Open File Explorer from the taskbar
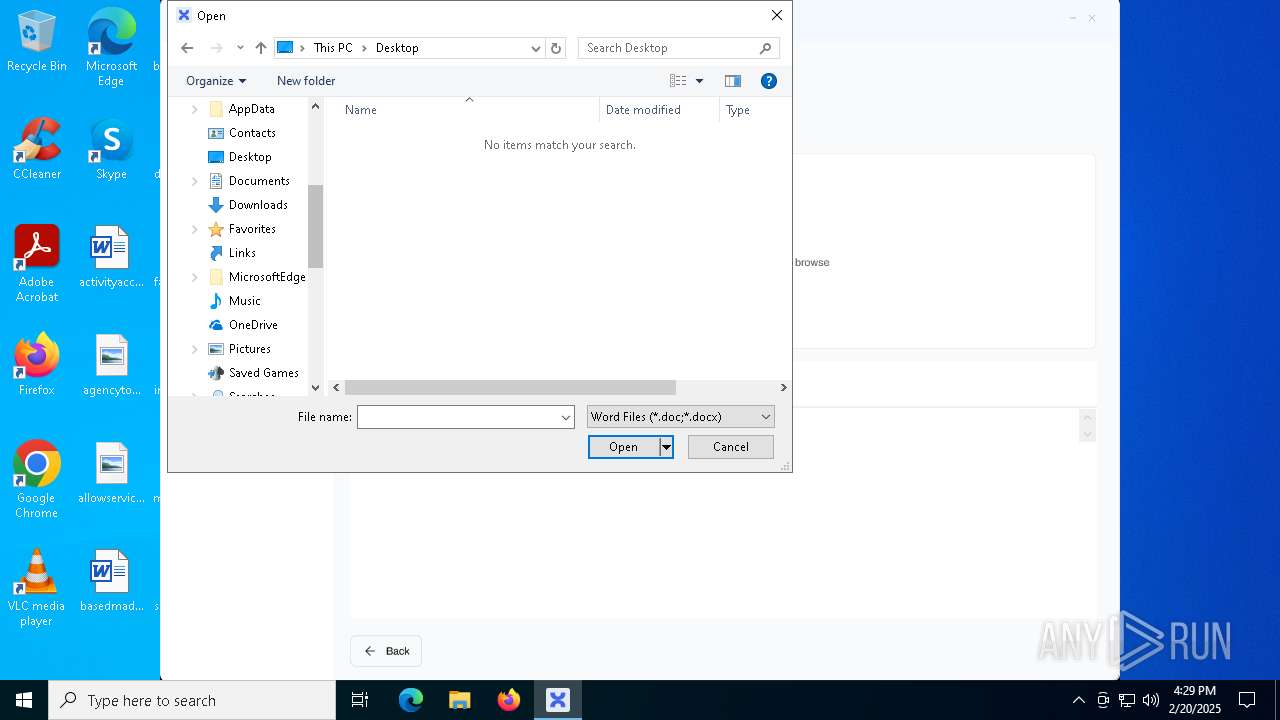Image resolution: width=1280 pixels, height=720 pixels. point(460,700)
